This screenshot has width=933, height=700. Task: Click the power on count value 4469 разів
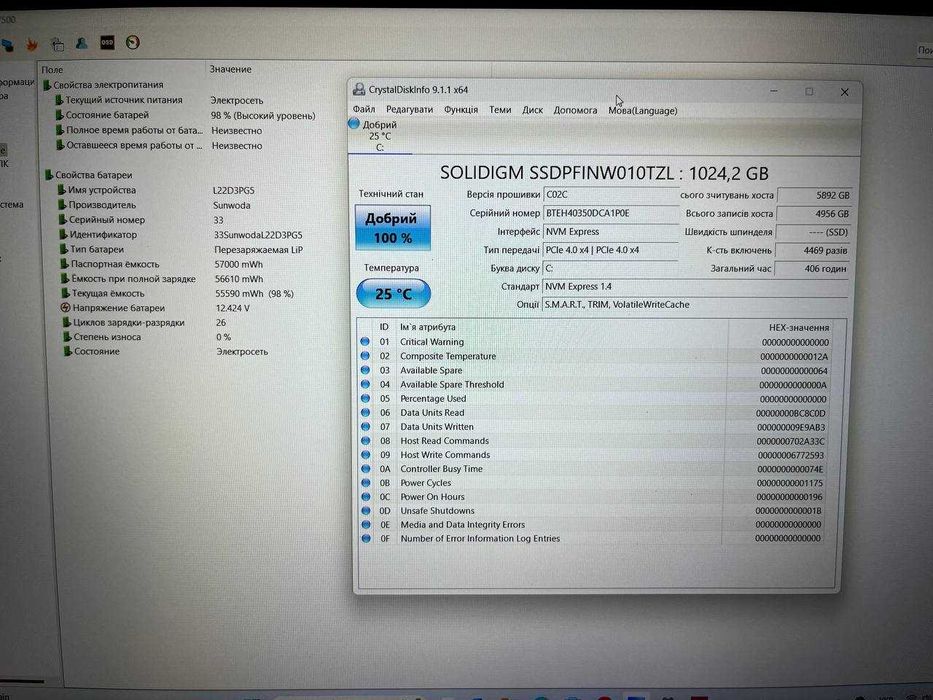(x=813, y=251)
